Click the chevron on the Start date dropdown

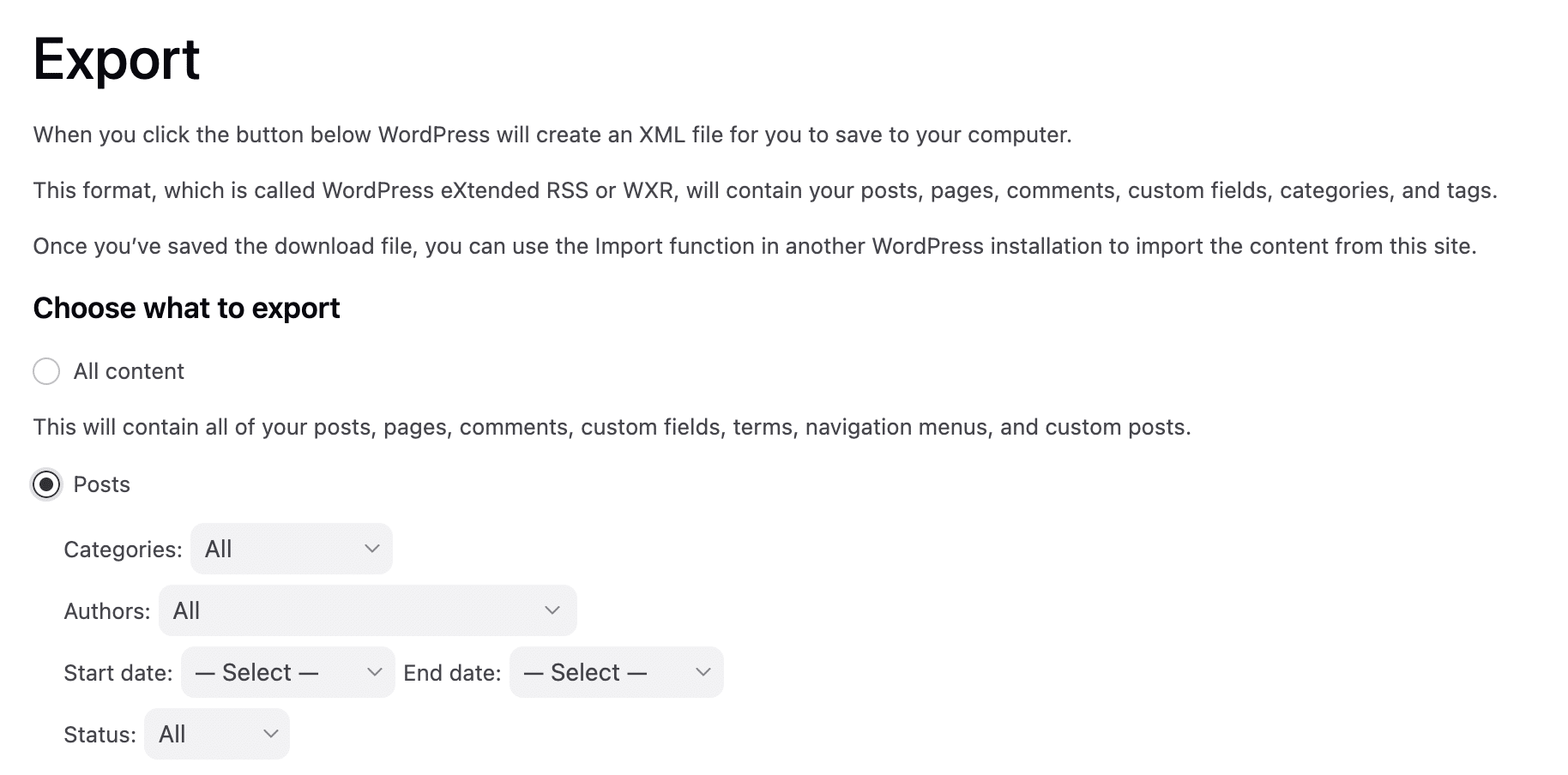point(374,672)
